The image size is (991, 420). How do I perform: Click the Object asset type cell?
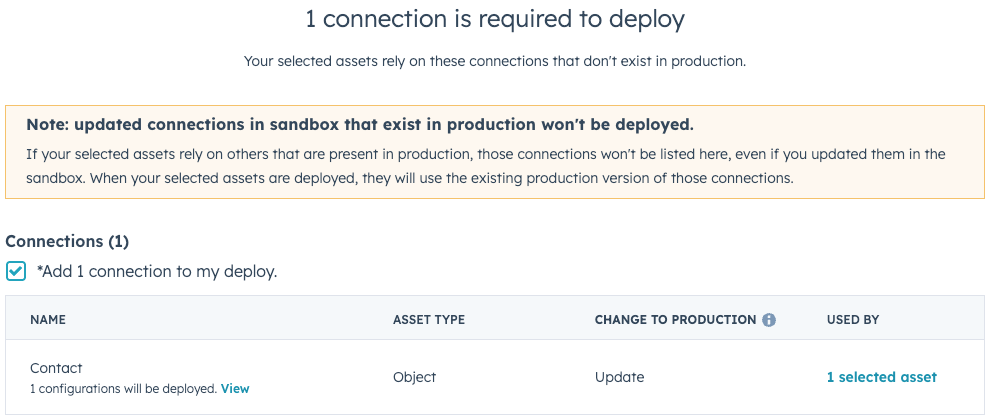click(x=415, y=377)
